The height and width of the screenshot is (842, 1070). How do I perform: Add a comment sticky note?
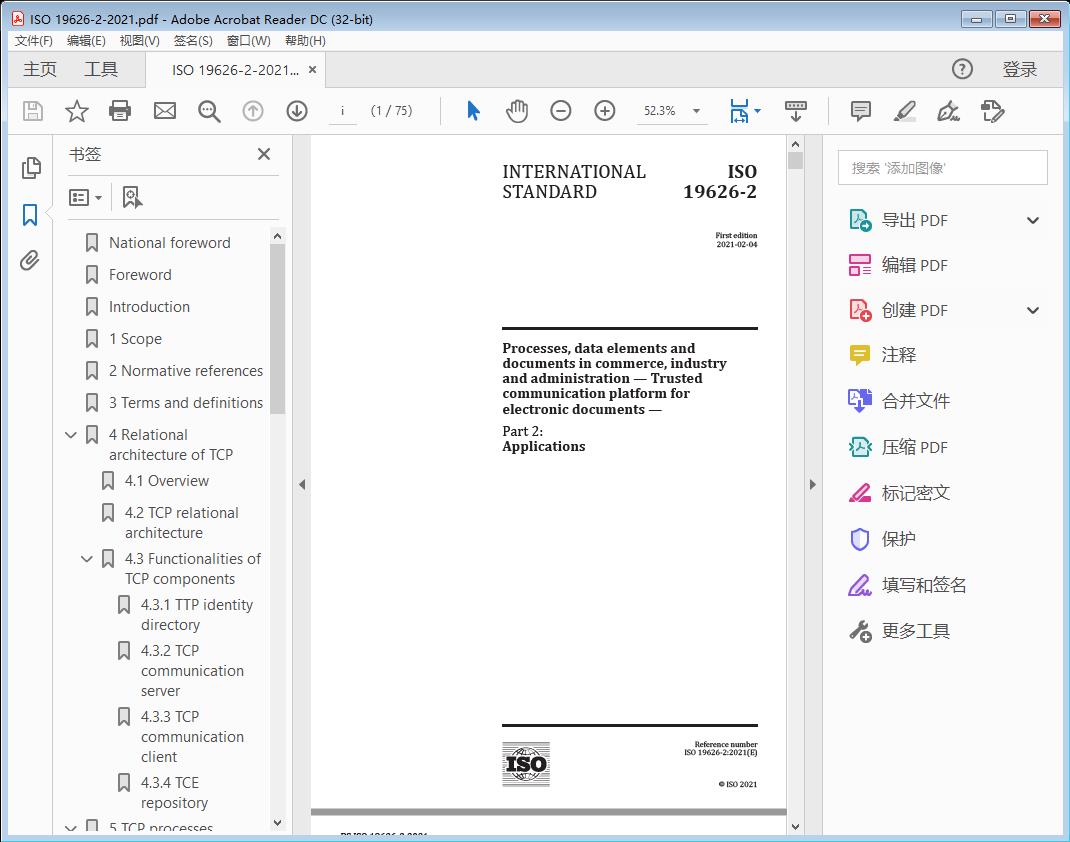(861, 111)
